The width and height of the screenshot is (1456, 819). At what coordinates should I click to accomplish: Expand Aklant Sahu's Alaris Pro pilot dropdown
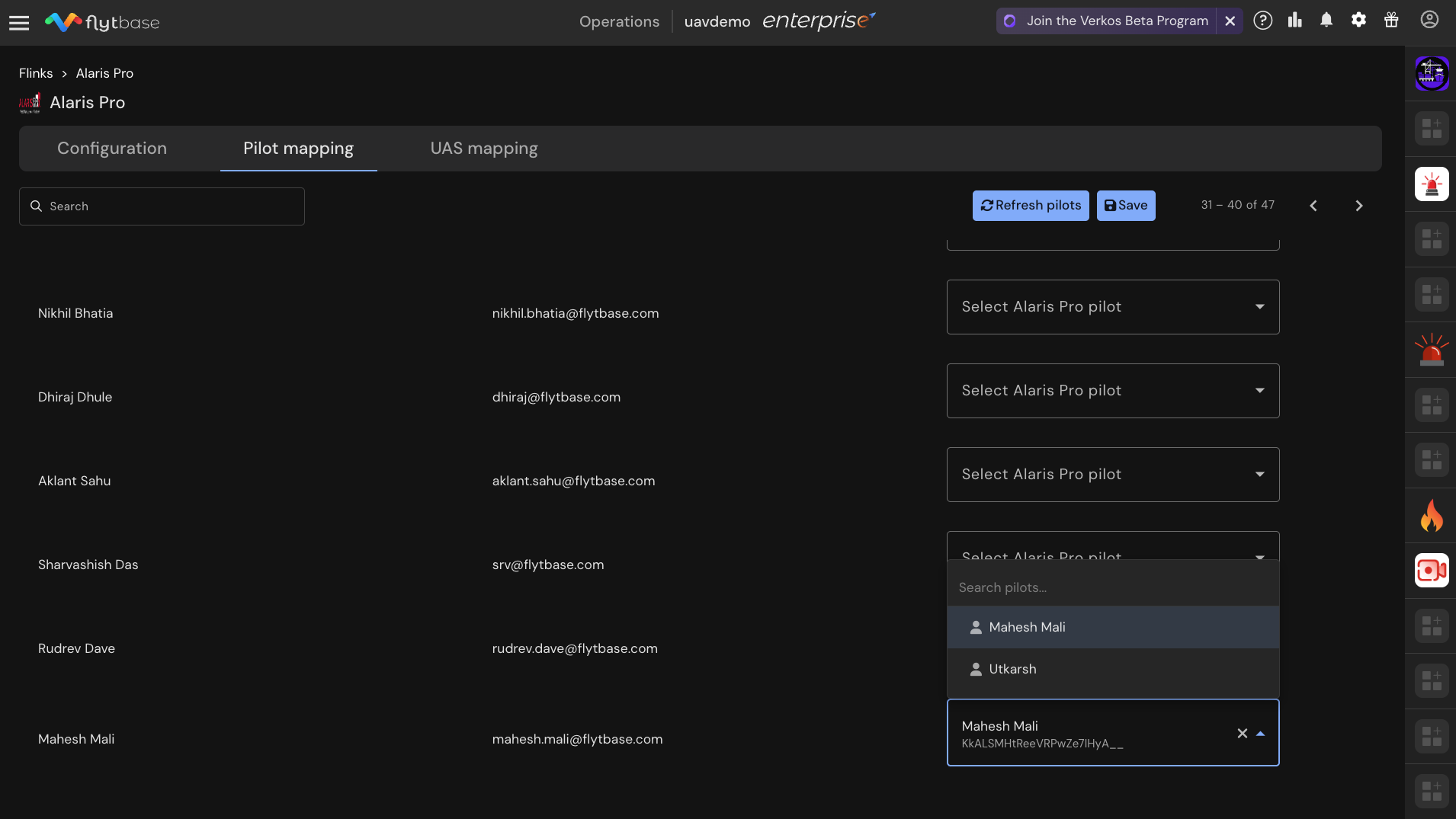(1112, 475)
